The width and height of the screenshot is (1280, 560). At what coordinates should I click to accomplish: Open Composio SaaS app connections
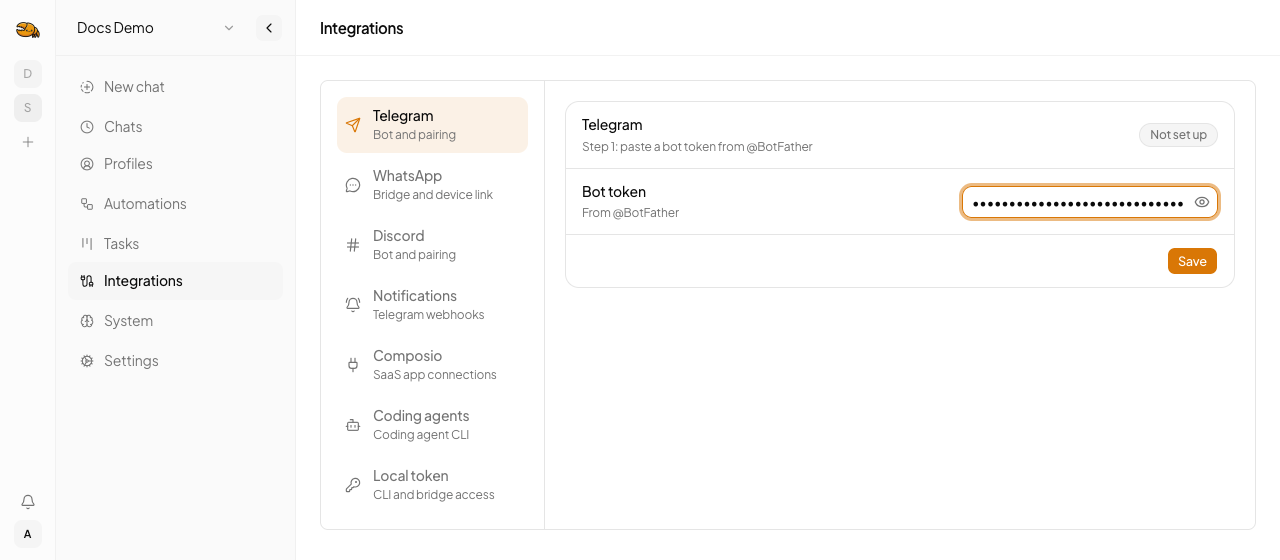(432, 365)
